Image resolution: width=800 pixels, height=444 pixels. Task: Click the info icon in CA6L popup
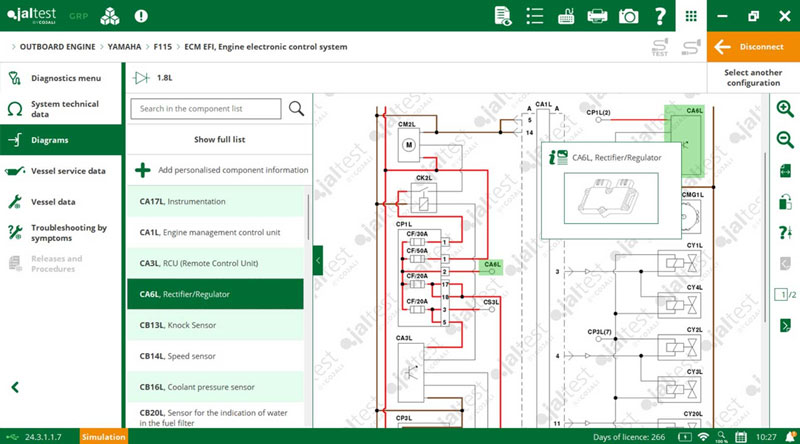click(558, 157)
